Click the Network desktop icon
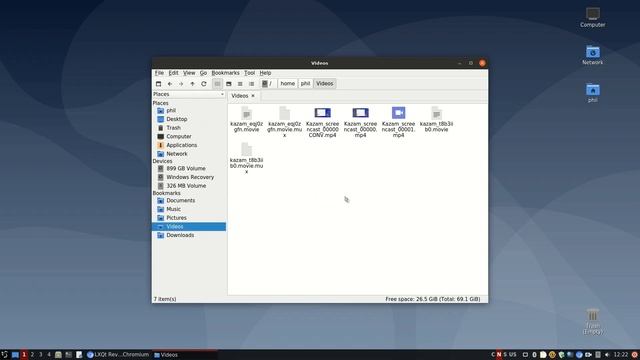 (593, 55)
